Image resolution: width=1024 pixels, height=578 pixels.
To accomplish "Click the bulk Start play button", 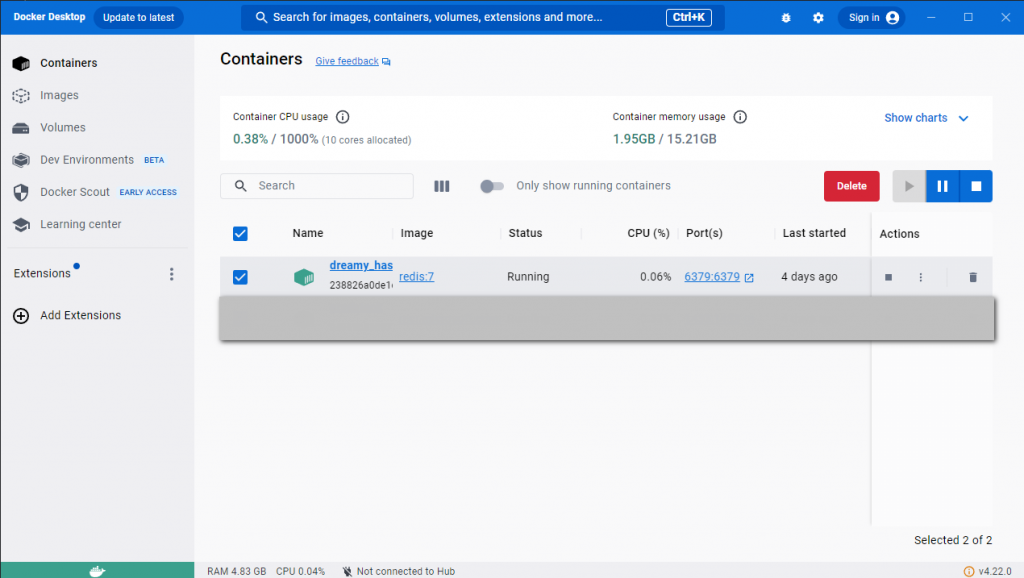I will tap(909, 186).
